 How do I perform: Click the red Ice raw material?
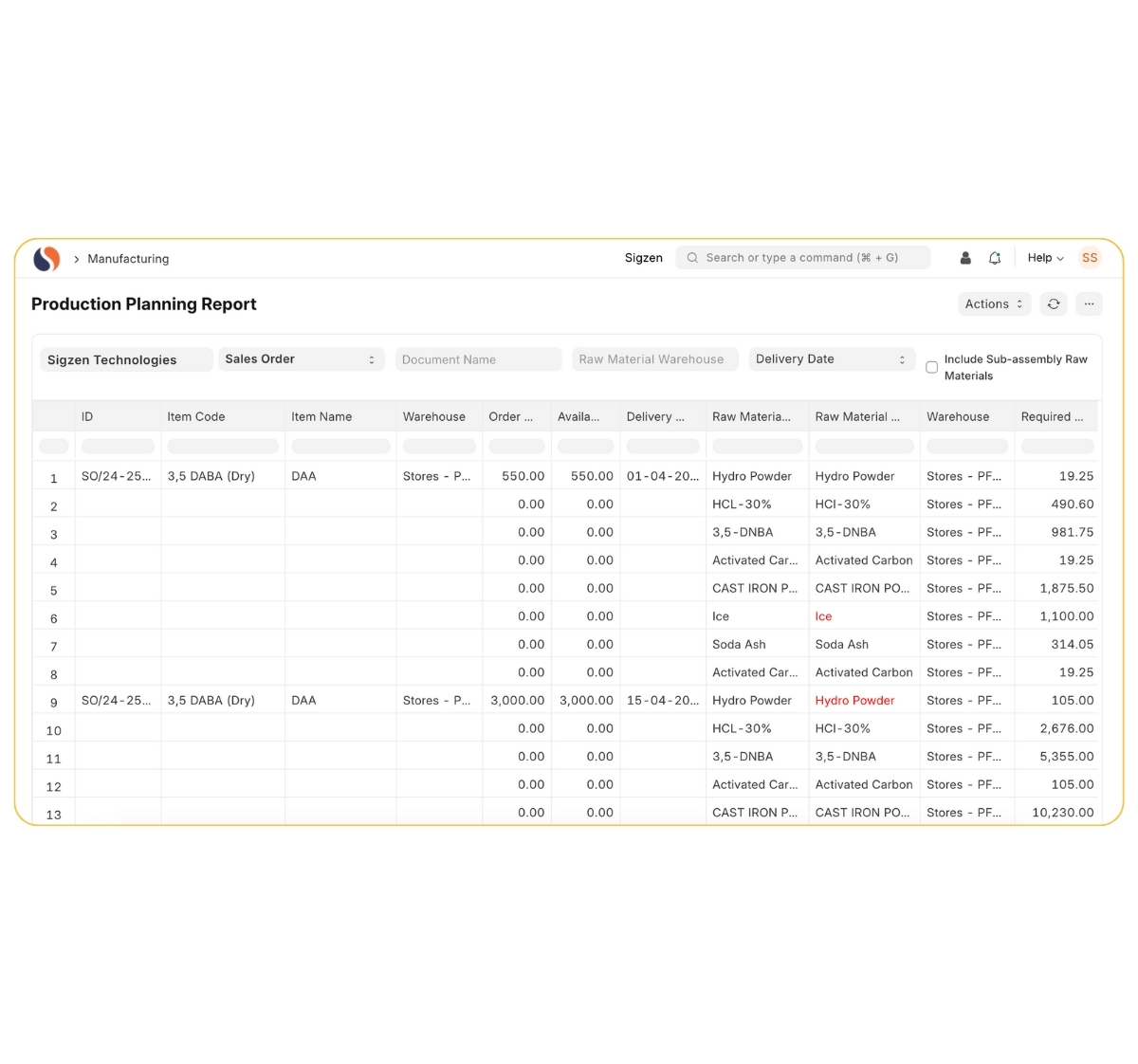(x=823, y=616)
